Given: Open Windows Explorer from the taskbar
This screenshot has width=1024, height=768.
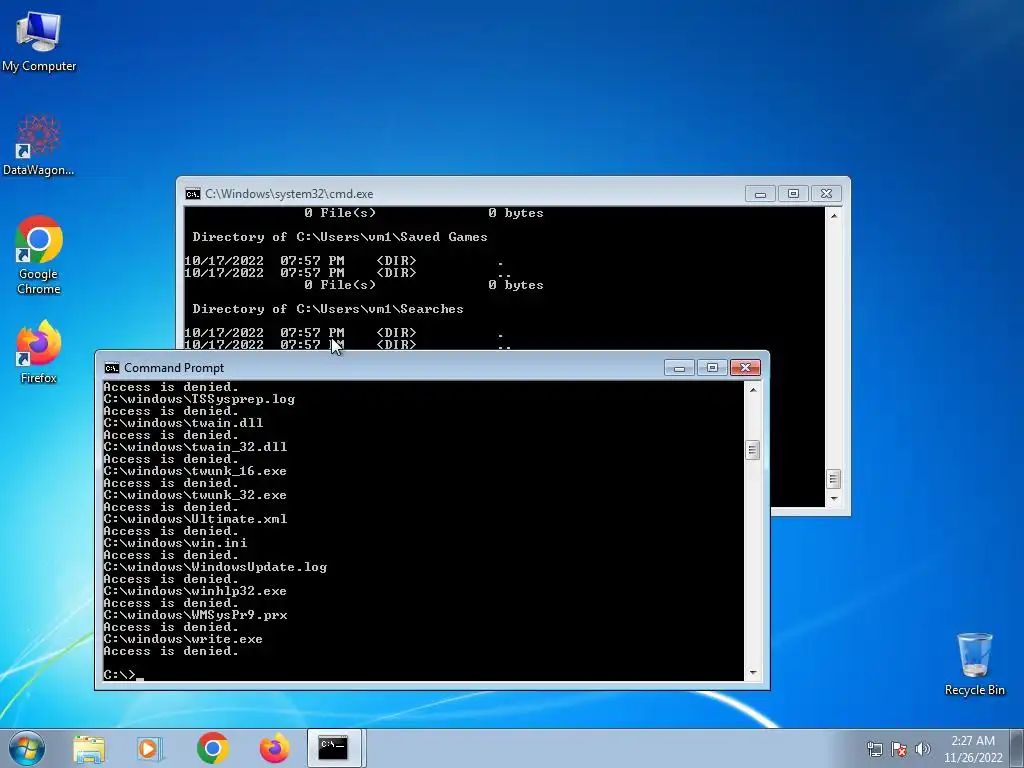Looking at the screenshot, I should (89, 748).
